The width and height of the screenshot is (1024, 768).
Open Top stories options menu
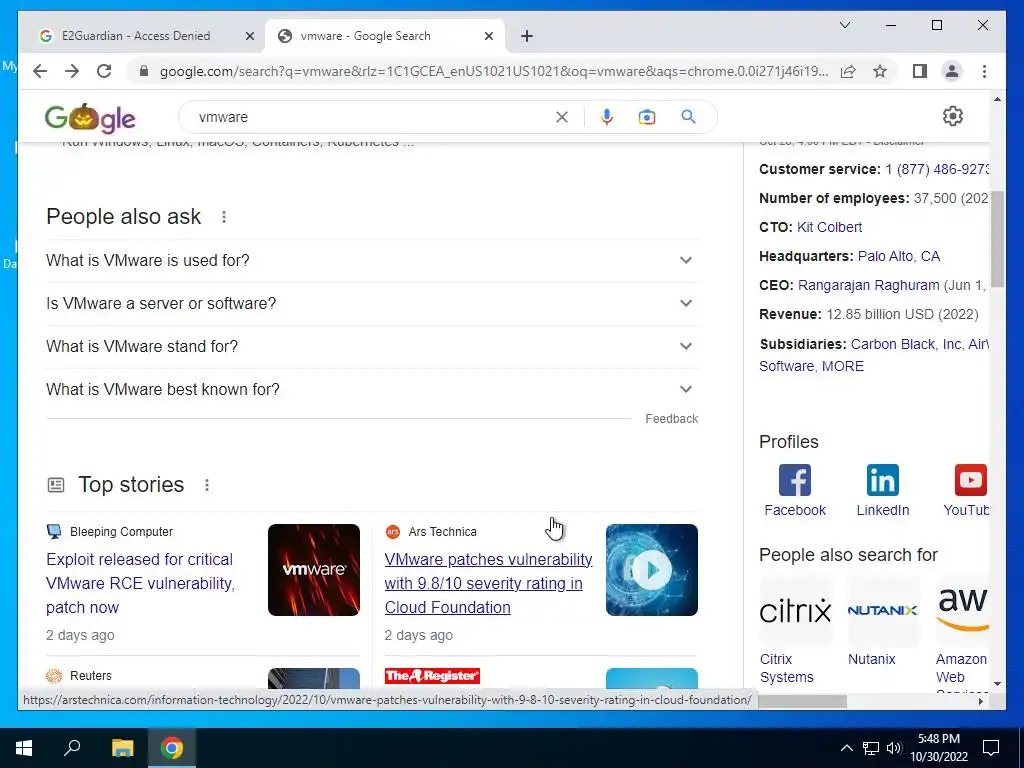(207, 485)
